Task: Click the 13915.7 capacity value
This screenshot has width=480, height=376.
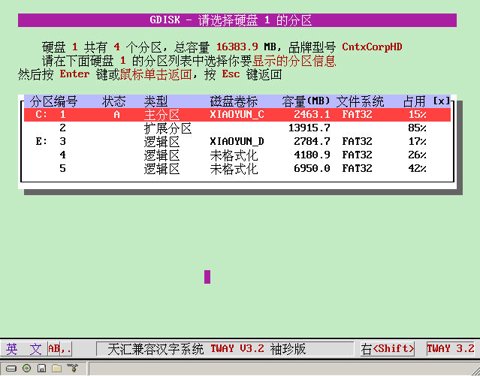Action: coord(309,128)
